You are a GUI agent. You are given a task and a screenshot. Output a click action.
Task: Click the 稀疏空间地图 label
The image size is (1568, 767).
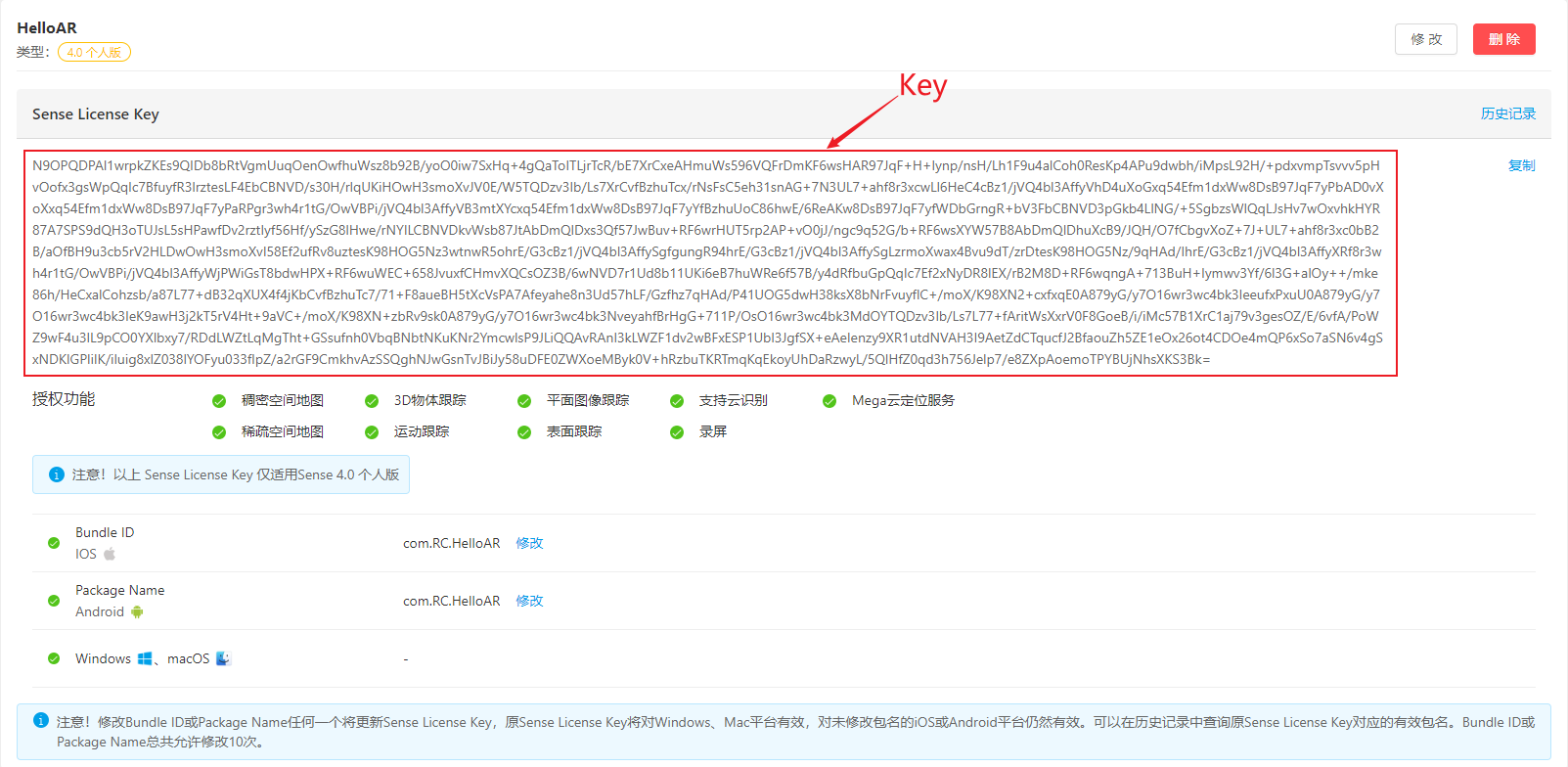point(283,431)
